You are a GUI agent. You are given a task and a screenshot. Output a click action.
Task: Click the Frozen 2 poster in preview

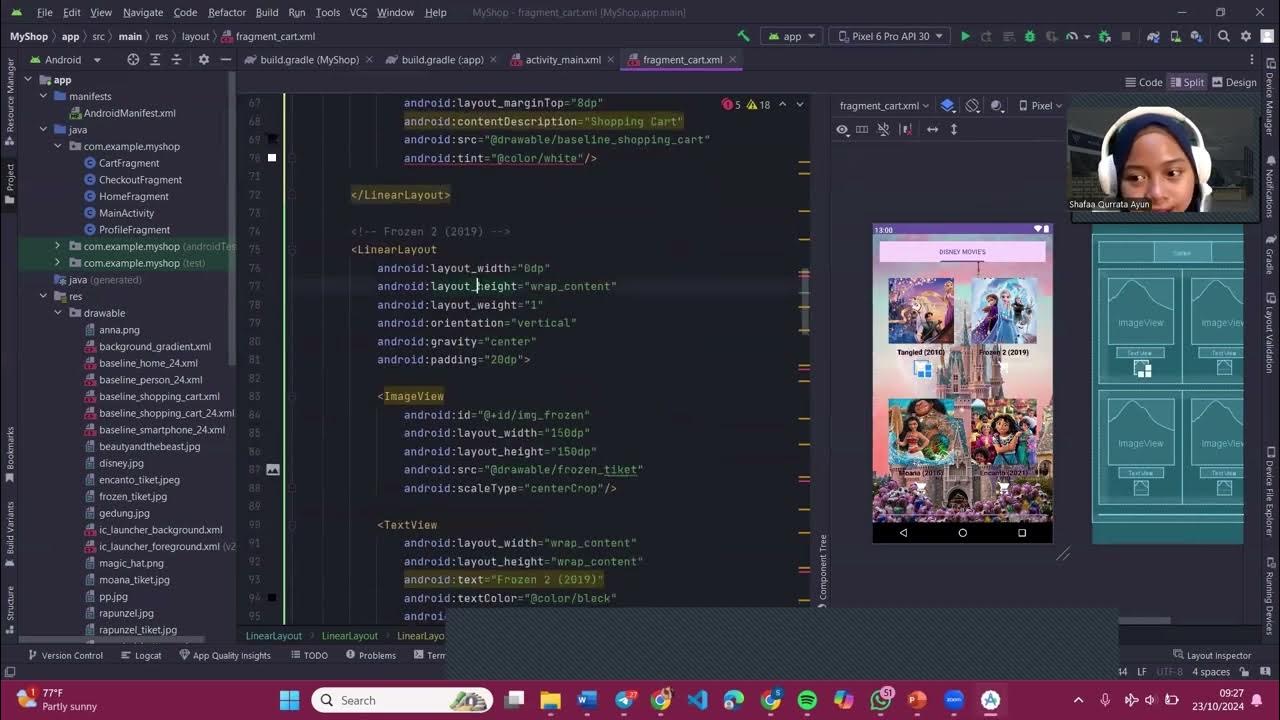pyautogui.click(x=1003, y=311)
